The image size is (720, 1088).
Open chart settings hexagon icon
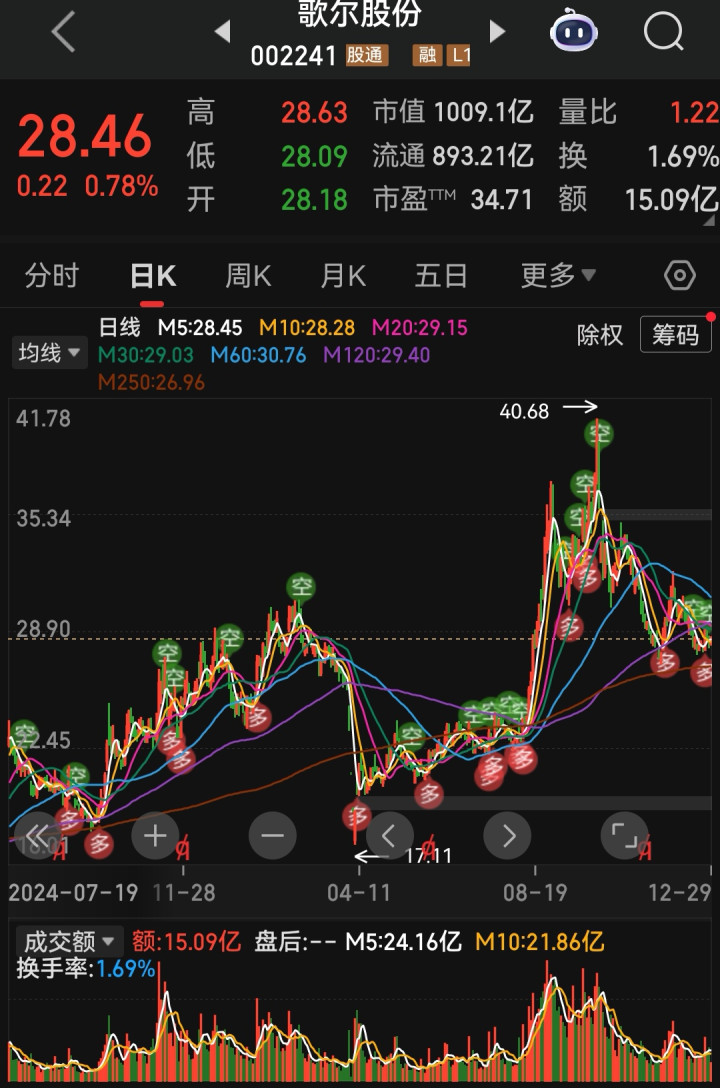680,275
